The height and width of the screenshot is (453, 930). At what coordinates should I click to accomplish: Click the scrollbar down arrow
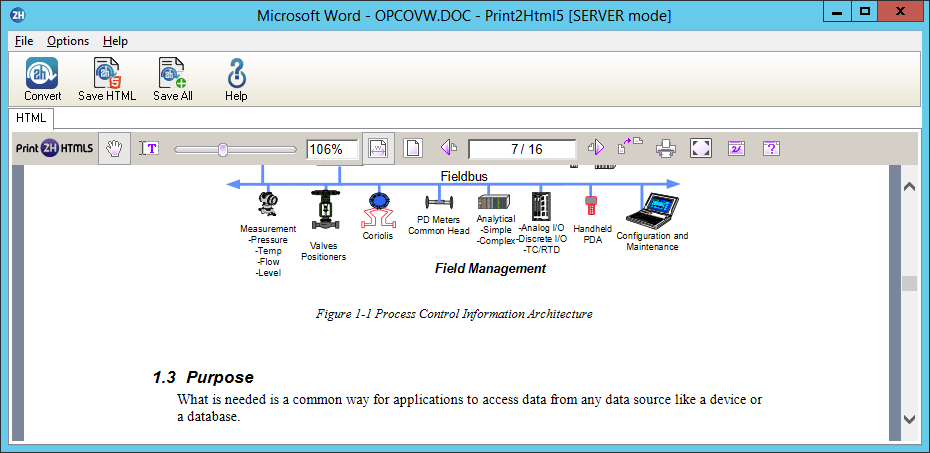coord(909,419)
